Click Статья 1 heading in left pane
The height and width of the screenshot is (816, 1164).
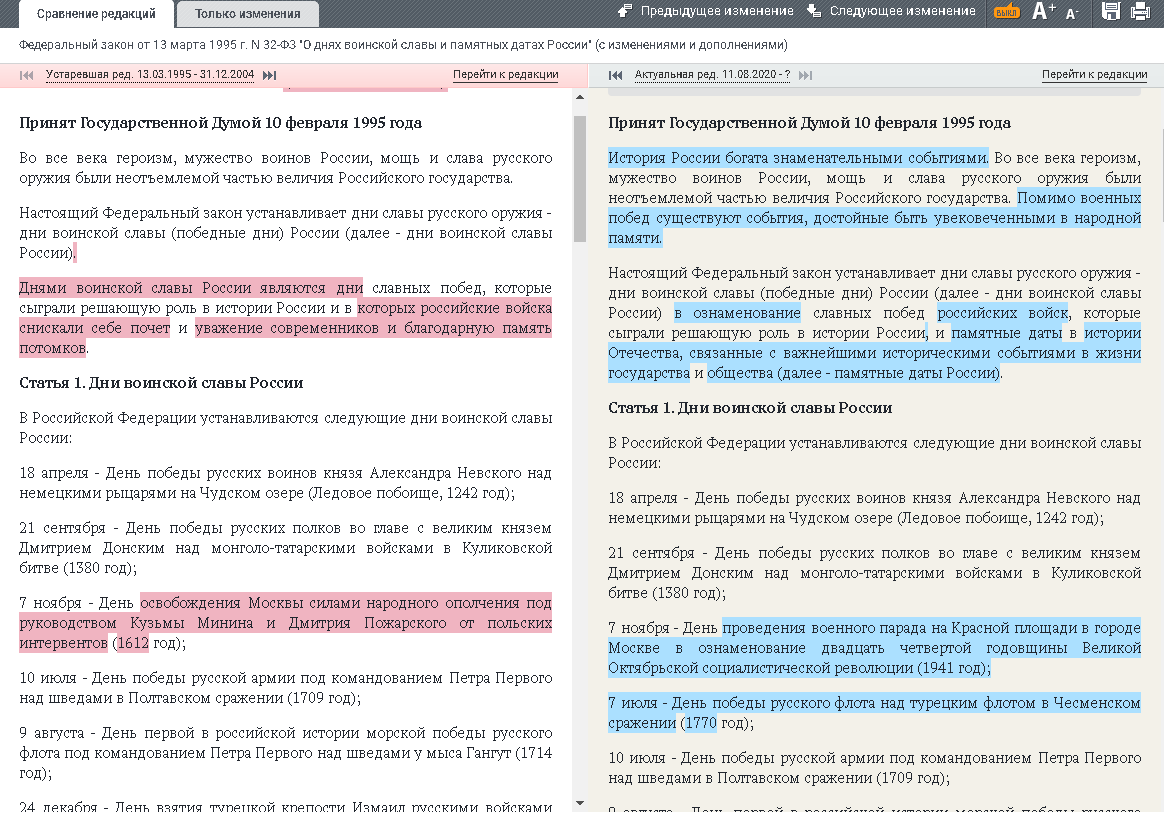coord(161,383)
